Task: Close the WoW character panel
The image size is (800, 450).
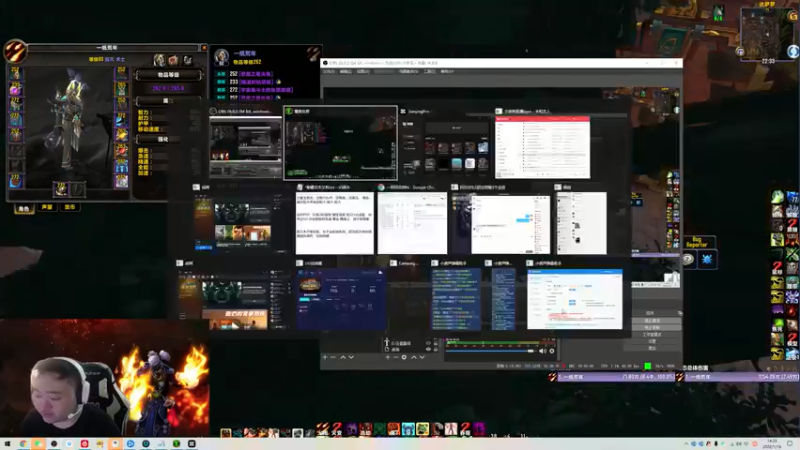Action: coord(204,48)
